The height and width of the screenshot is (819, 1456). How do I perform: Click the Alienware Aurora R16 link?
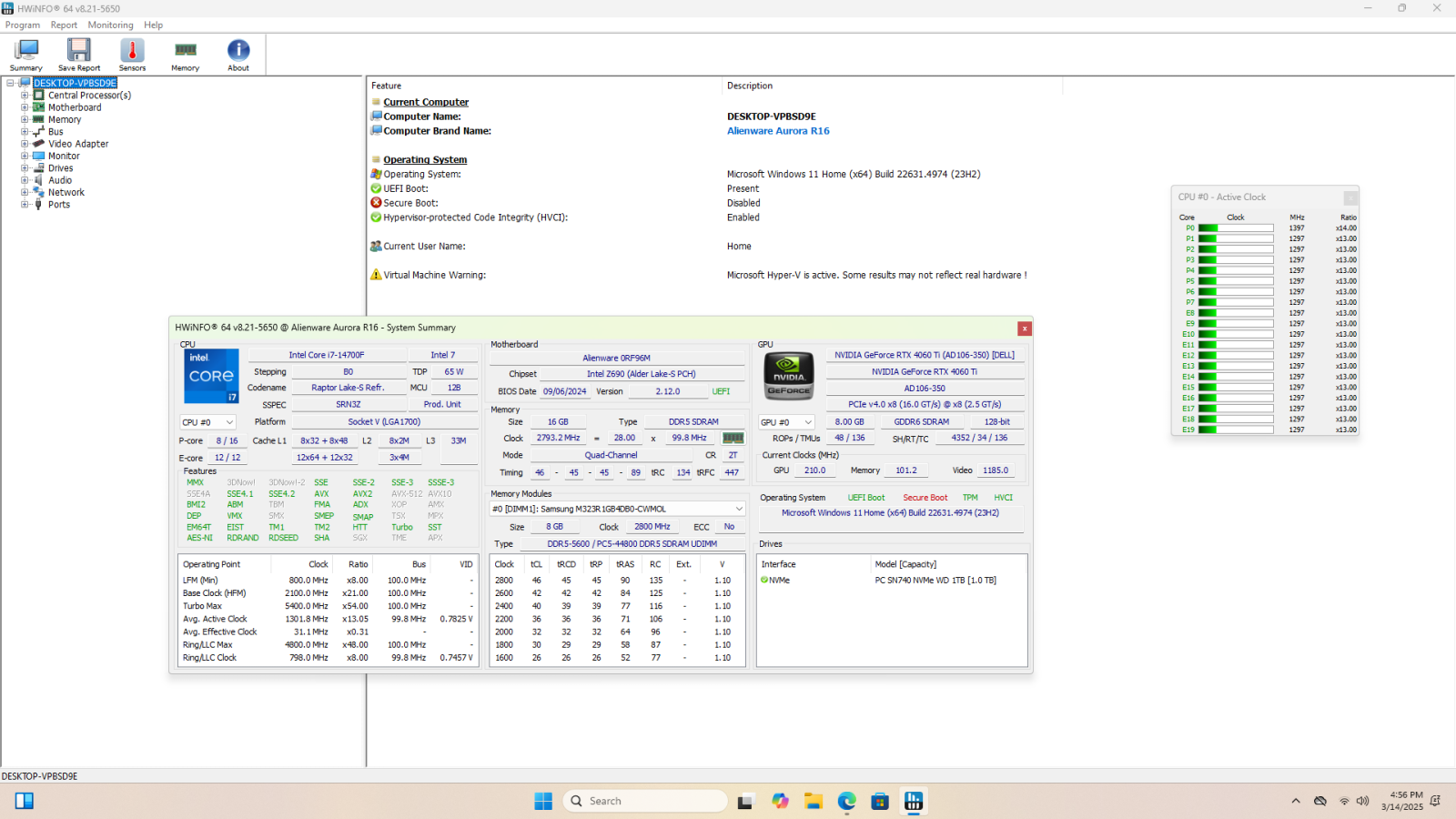[x=778, y=131]
